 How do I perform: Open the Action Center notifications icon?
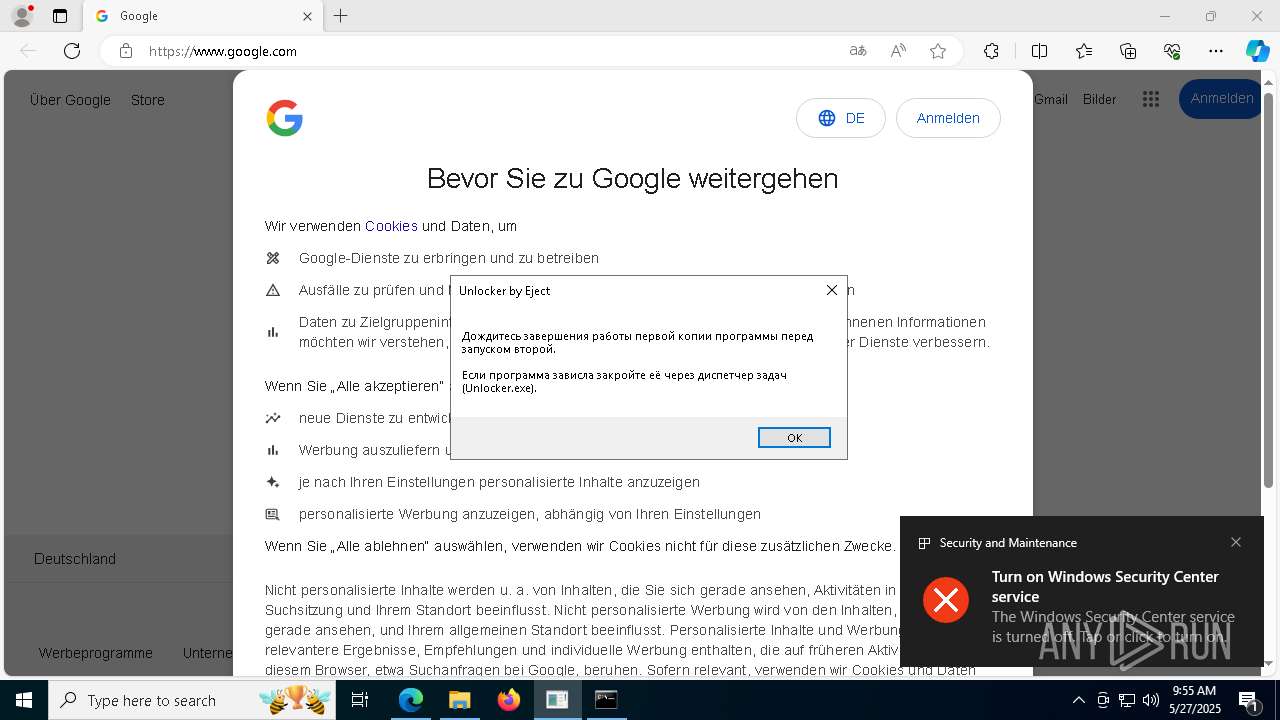[x=1249, y=700]
